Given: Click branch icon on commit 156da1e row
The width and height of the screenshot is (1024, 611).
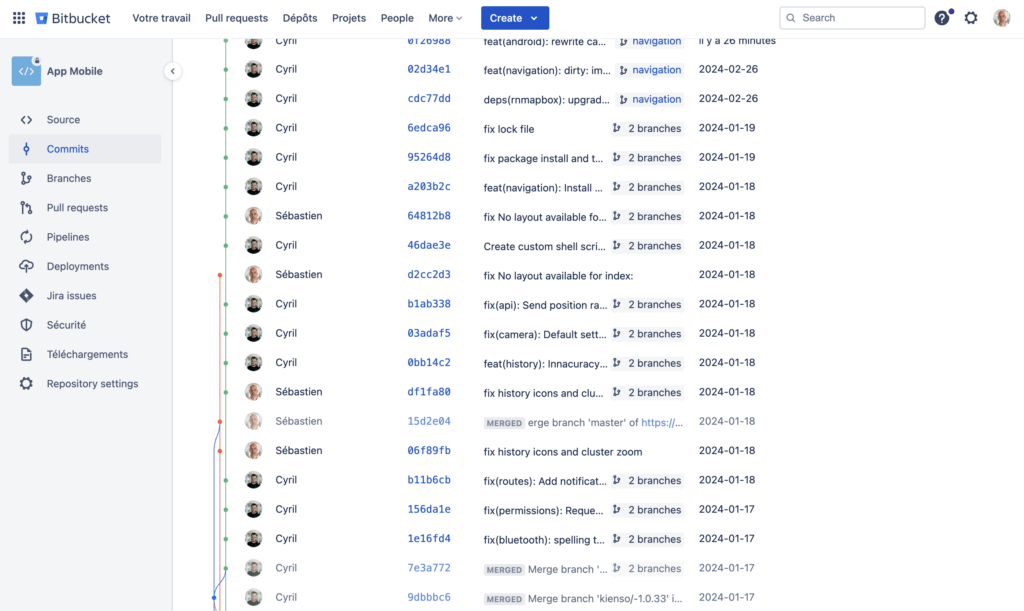Looking at the screenshot, I should click(616, 510).
